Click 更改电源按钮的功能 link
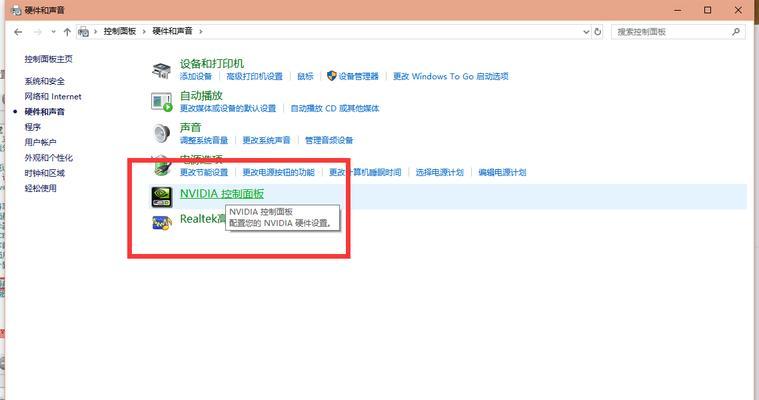Image resolution: width=759 pixels, height=400 pixels. point(278,172)
